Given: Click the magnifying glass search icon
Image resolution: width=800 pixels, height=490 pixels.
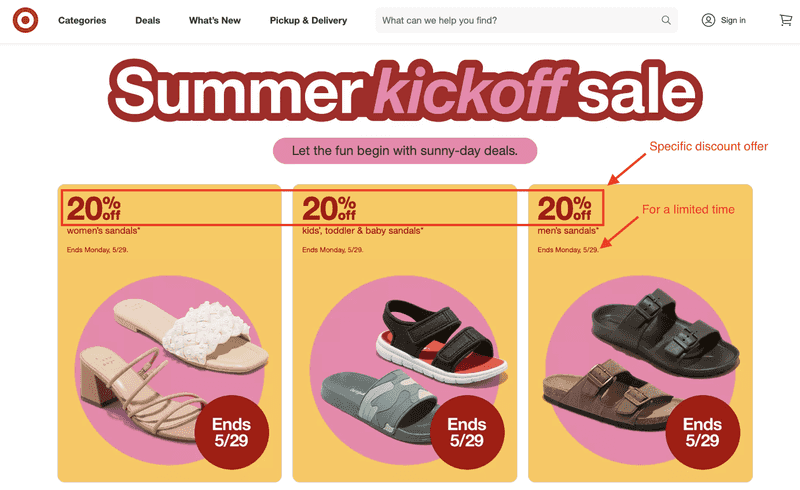Looking at the screenshot, I should coord(666,20).
